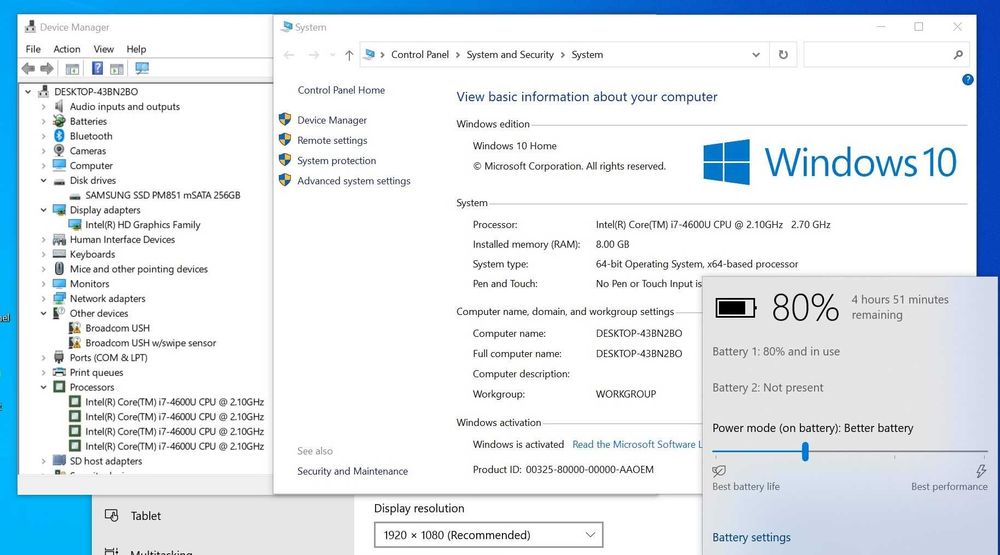The width and height of the screenshot is (1000, 555).
Task: Click the Print queues printer icon
Action: (59, 372)
